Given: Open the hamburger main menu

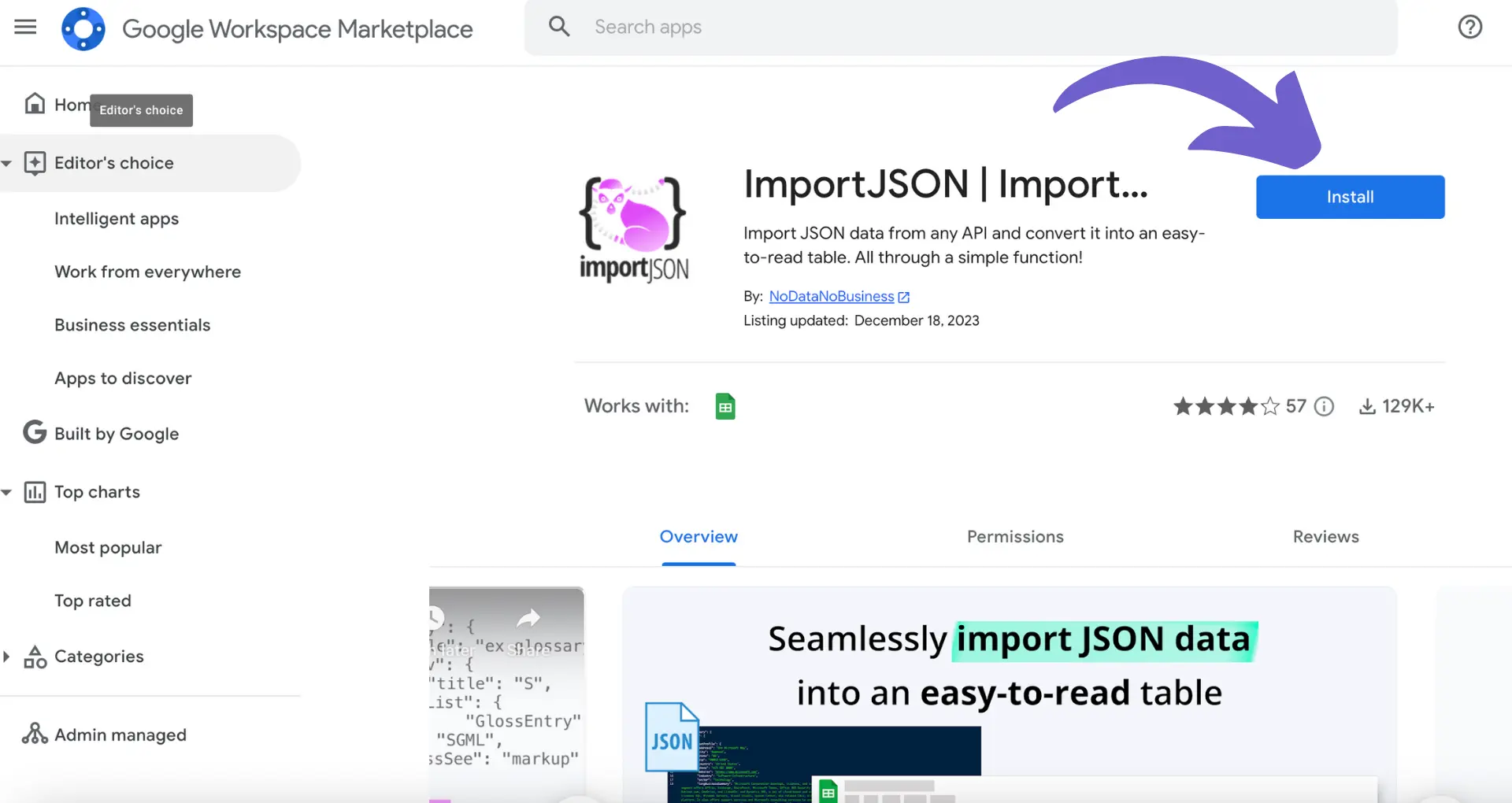Looking at the screenshot, I should [x=25, y=27].
